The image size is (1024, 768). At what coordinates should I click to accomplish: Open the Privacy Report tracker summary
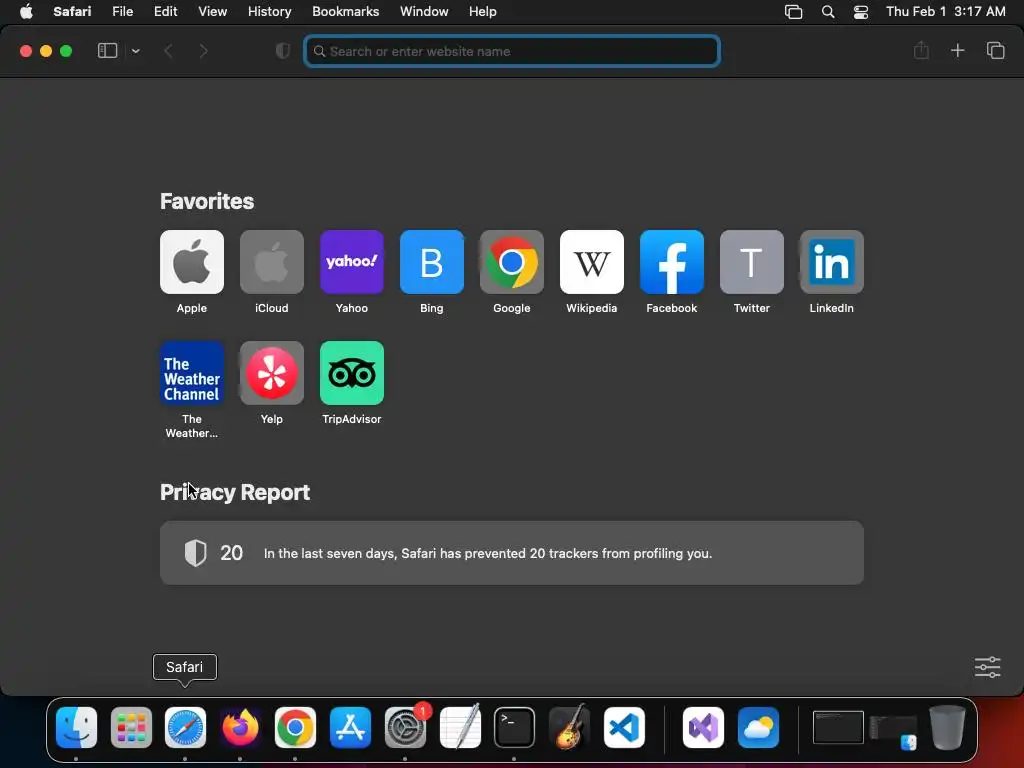511,552
